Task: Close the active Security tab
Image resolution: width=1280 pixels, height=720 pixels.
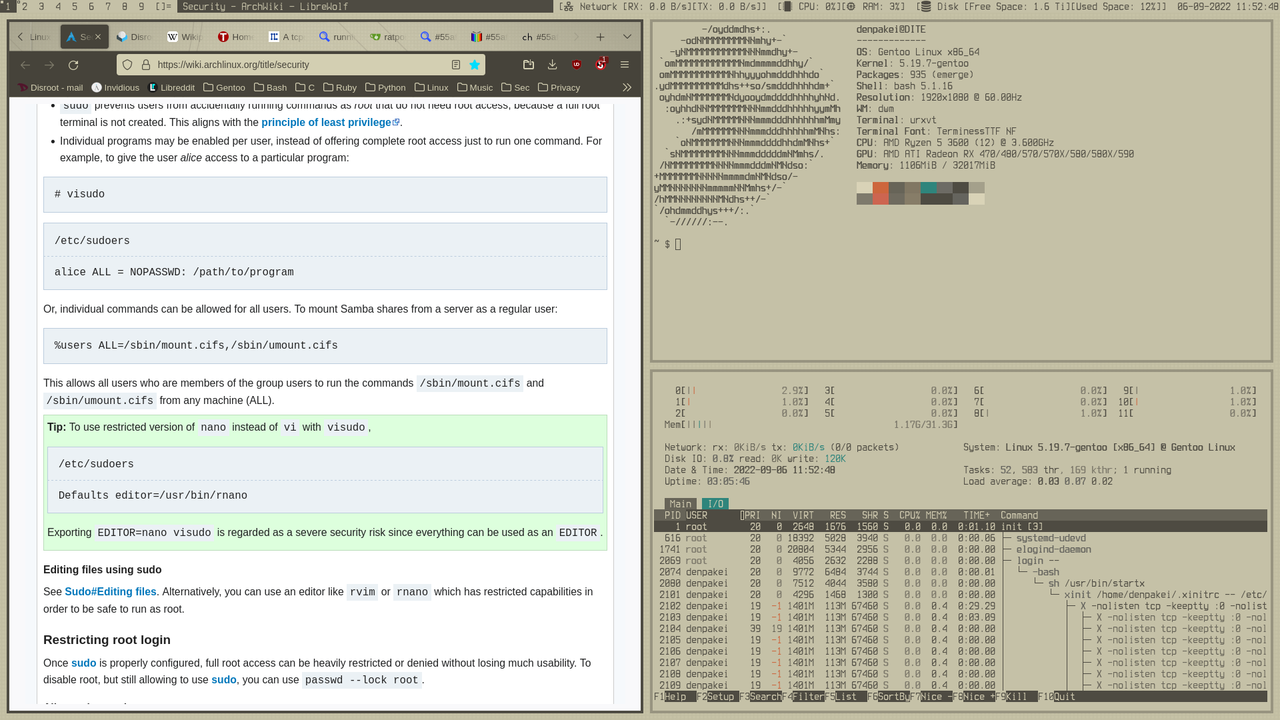Action: point(99,37)
